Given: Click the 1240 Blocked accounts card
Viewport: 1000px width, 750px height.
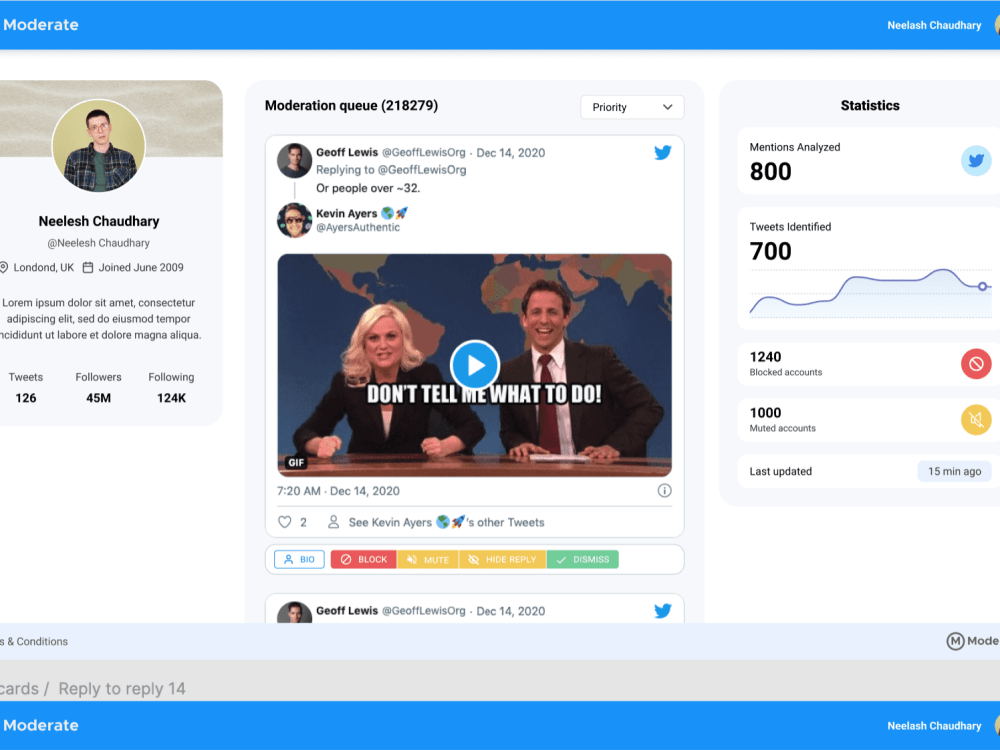Looking at the screenshot, I should [867, 364].
